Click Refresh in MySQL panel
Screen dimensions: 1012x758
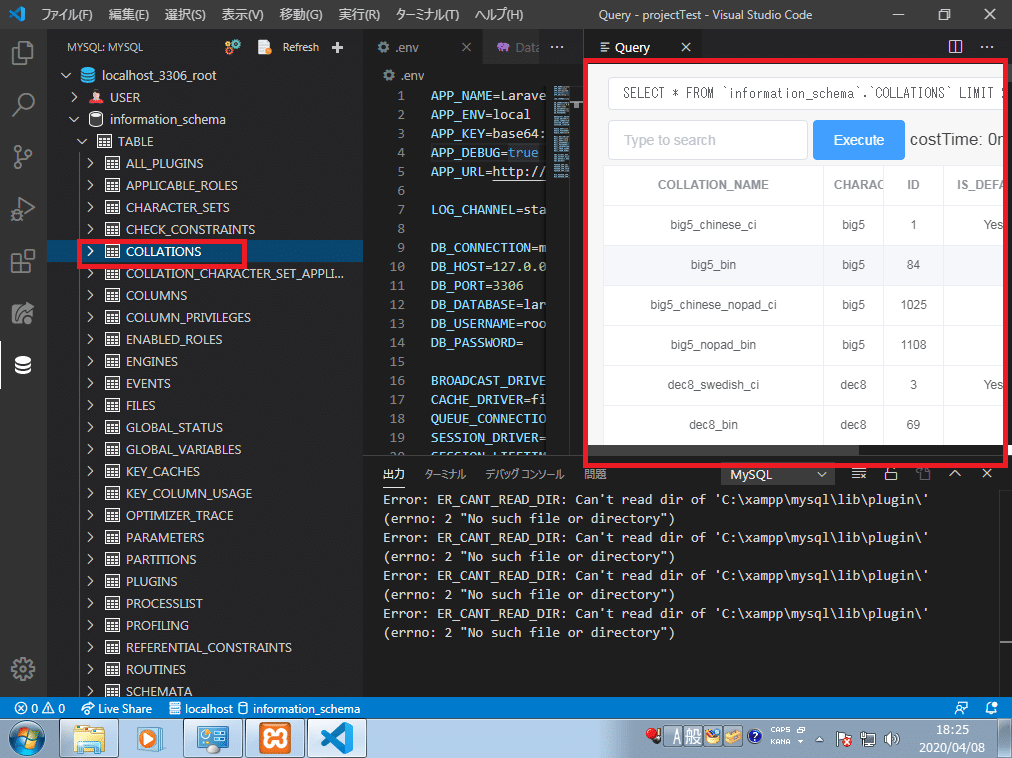[x=300, y=47]
